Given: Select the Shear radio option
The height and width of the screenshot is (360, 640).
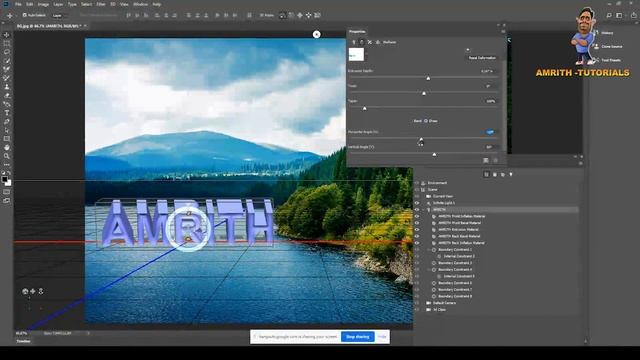Looking at the screenshot, I should pos(426,121).
